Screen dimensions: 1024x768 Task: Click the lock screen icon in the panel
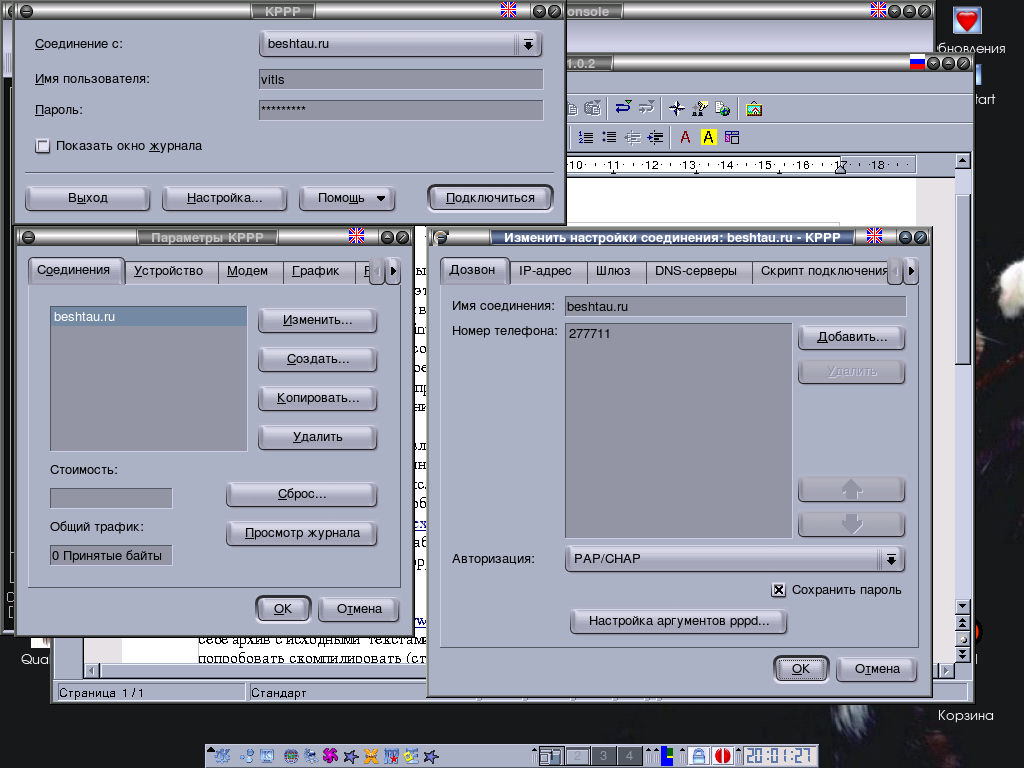698,756
